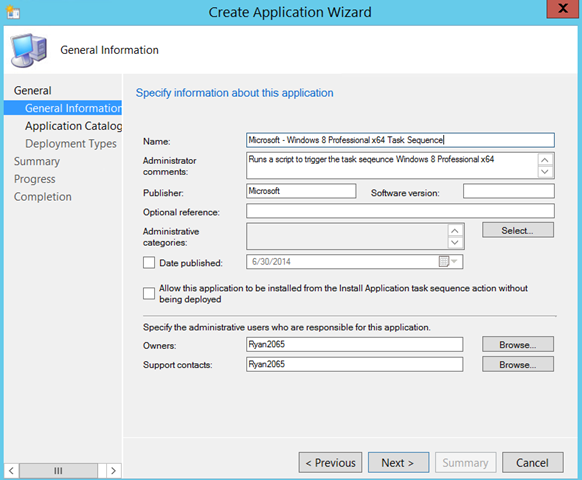
Task: Select Completion step in sidebar
Action: (43, 197)
